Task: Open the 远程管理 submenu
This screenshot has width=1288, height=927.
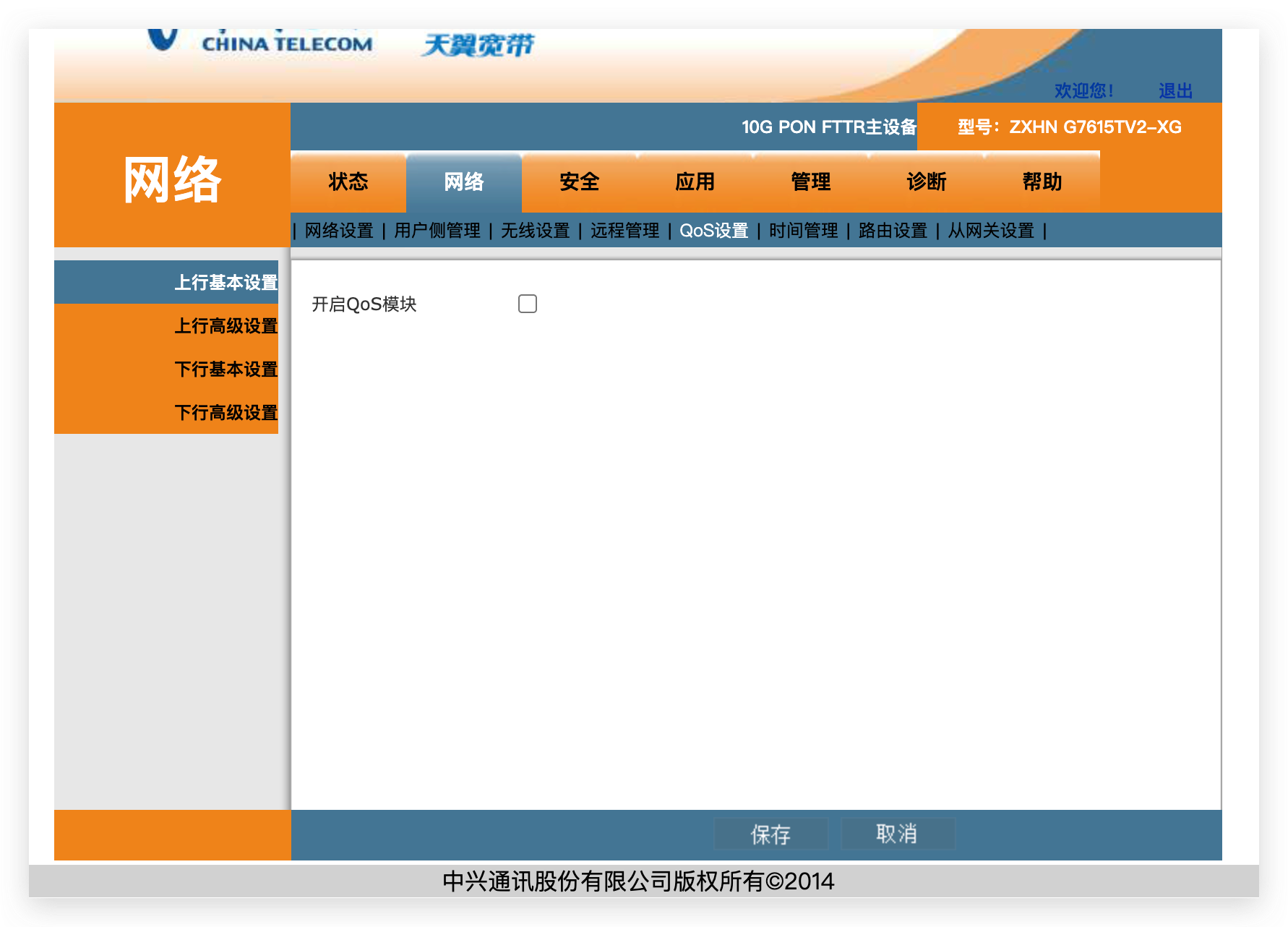Action: pyautogui.click(x=624, y=231)
